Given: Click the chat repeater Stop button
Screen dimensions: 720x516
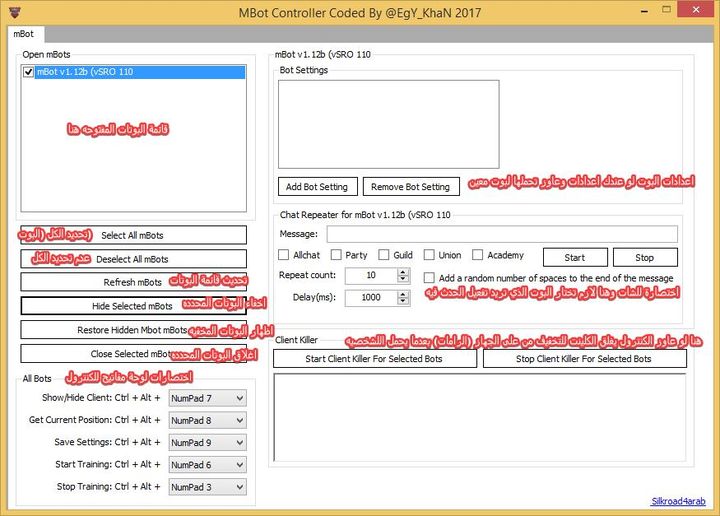Looking at the screenshot, I should click(x=645, y=258).
